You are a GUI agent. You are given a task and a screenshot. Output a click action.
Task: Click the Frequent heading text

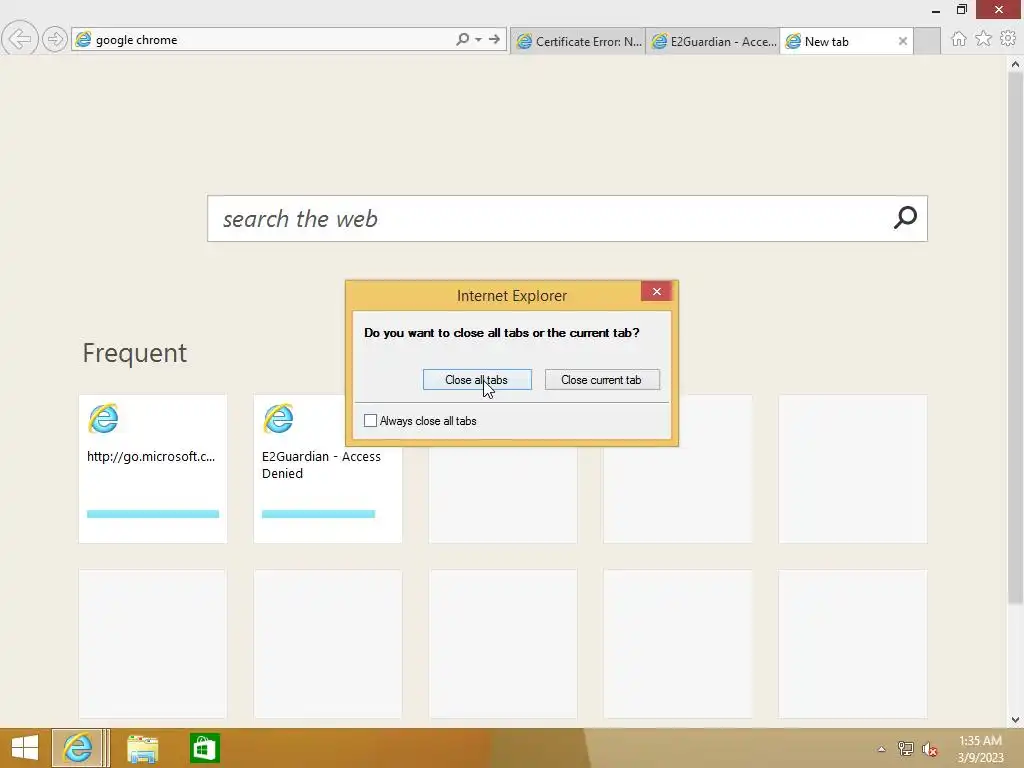[135, 353]
